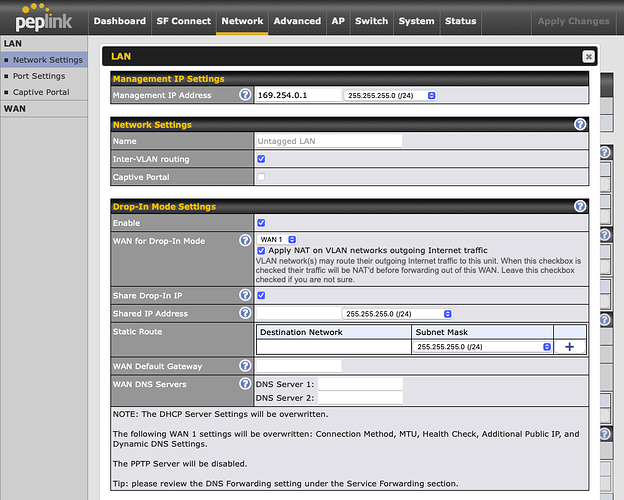Toggle Captive Portal checkbox

click(261, 177)
